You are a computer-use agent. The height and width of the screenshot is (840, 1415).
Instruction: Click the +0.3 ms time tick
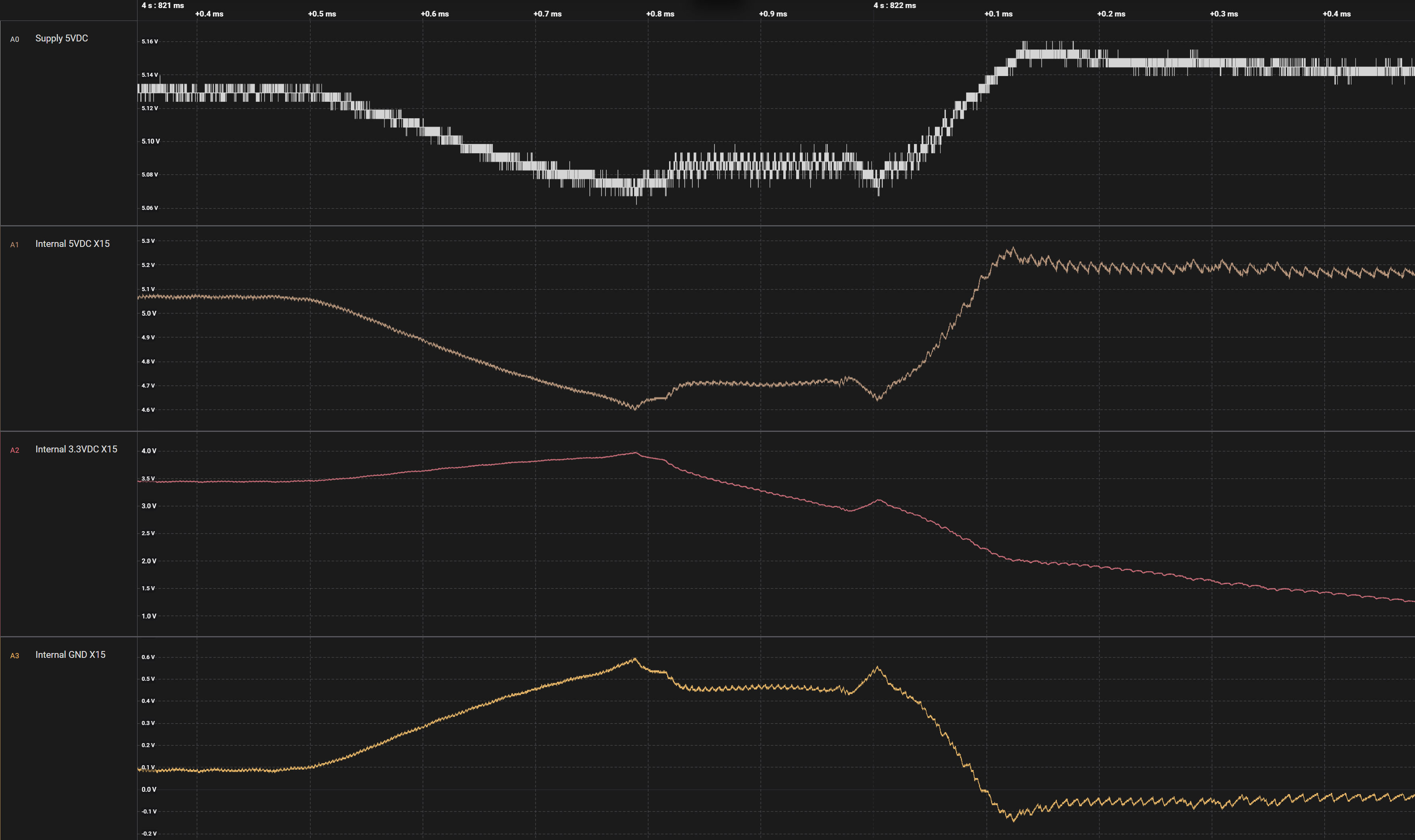coord(1224,14)
